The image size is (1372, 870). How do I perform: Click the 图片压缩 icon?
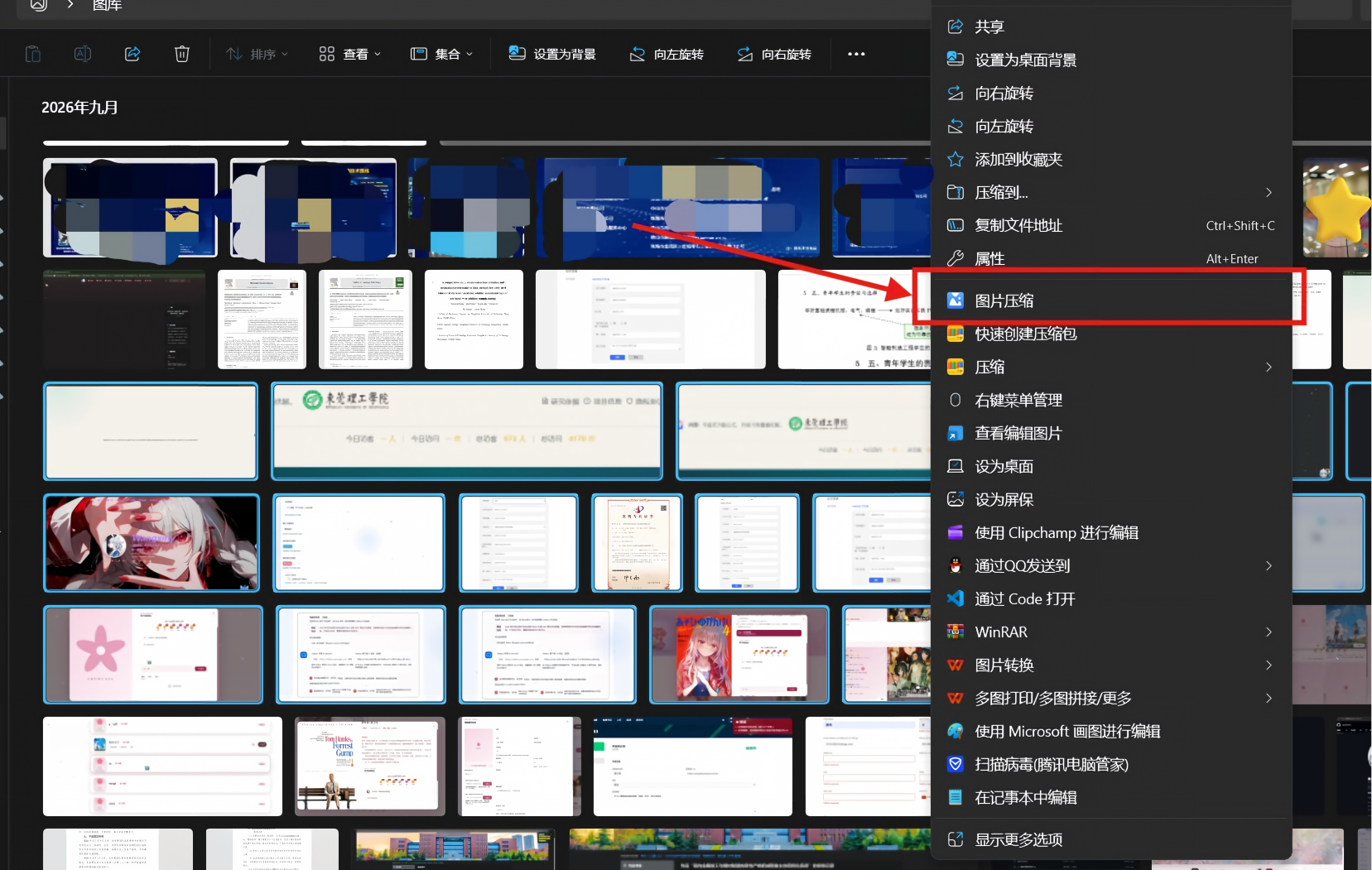point(956,300)
